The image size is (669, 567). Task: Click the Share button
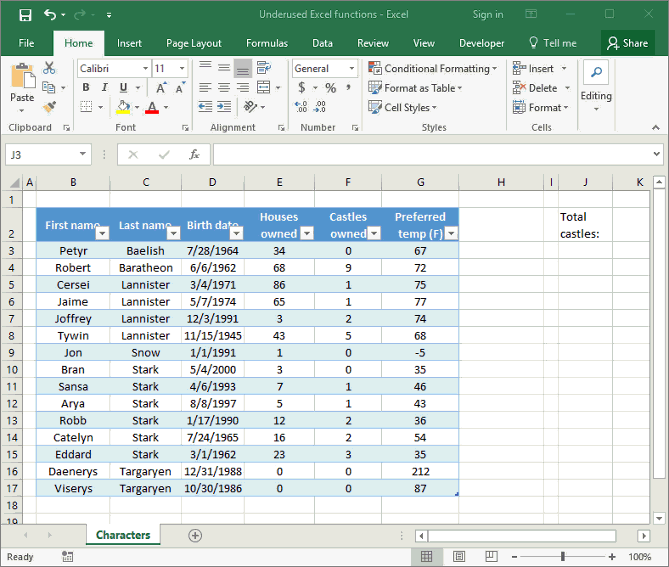click(628, 43)
